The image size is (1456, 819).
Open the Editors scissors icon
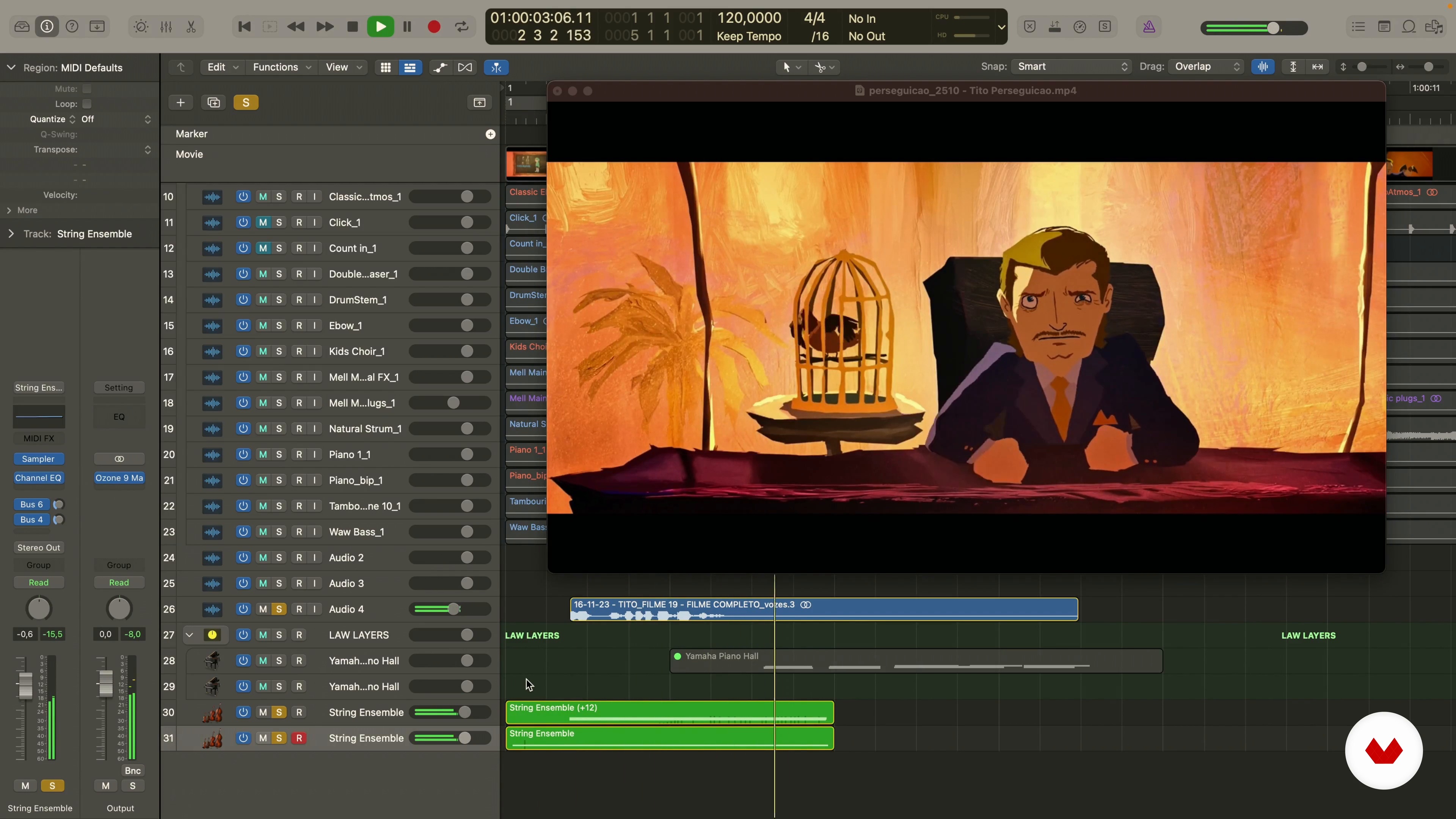191,27
